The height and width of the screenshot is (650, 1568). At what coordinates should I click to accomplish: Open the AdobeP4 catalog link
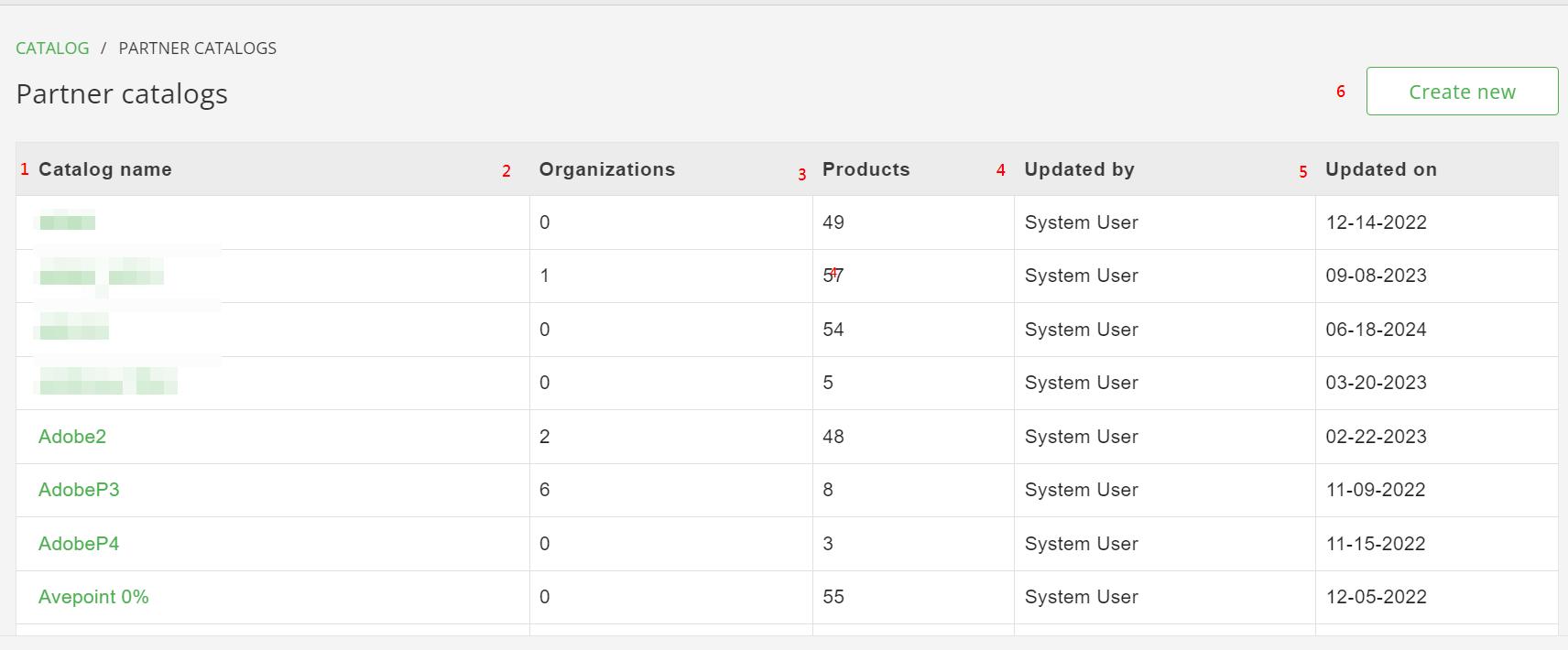[79, 544]
